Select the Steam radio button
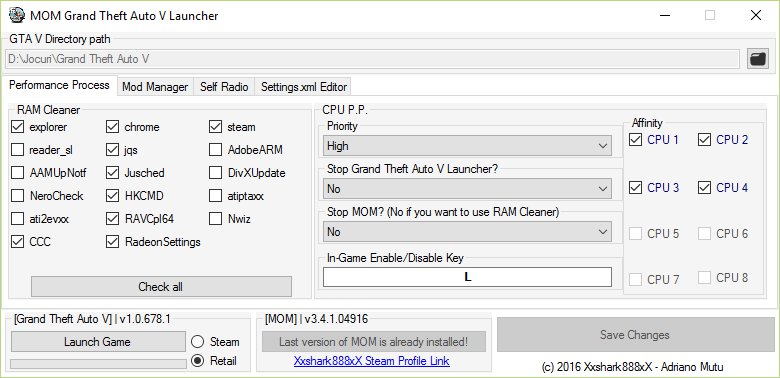 [x=197, y=342]
